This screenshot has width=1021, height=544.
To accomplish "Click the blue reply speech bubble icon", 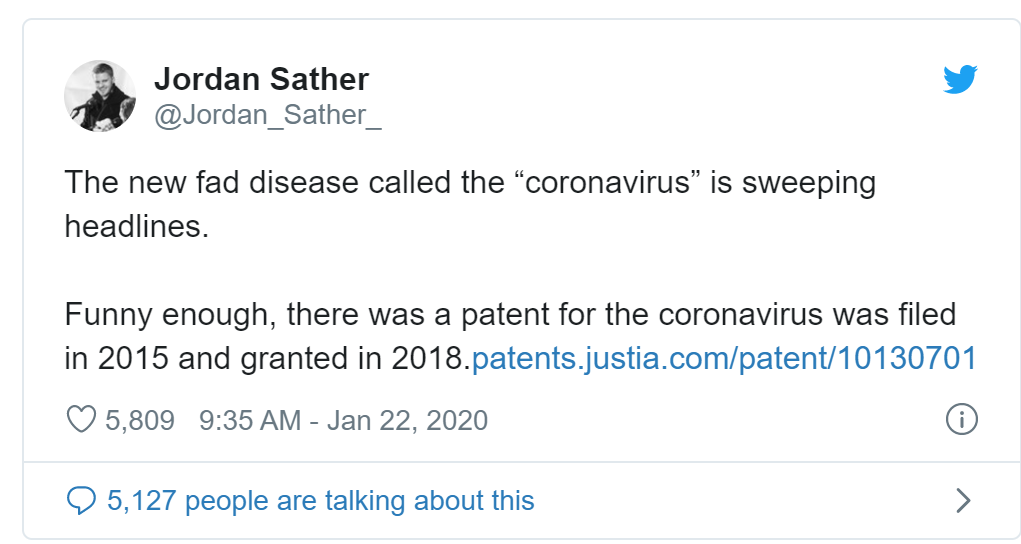I will point(80,500).
